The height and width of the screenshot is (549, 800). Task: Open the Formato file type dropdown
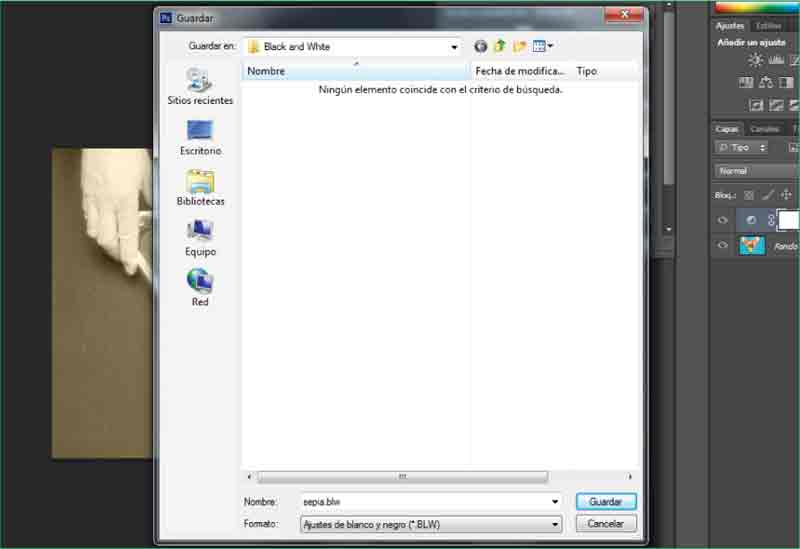point(555,524)
